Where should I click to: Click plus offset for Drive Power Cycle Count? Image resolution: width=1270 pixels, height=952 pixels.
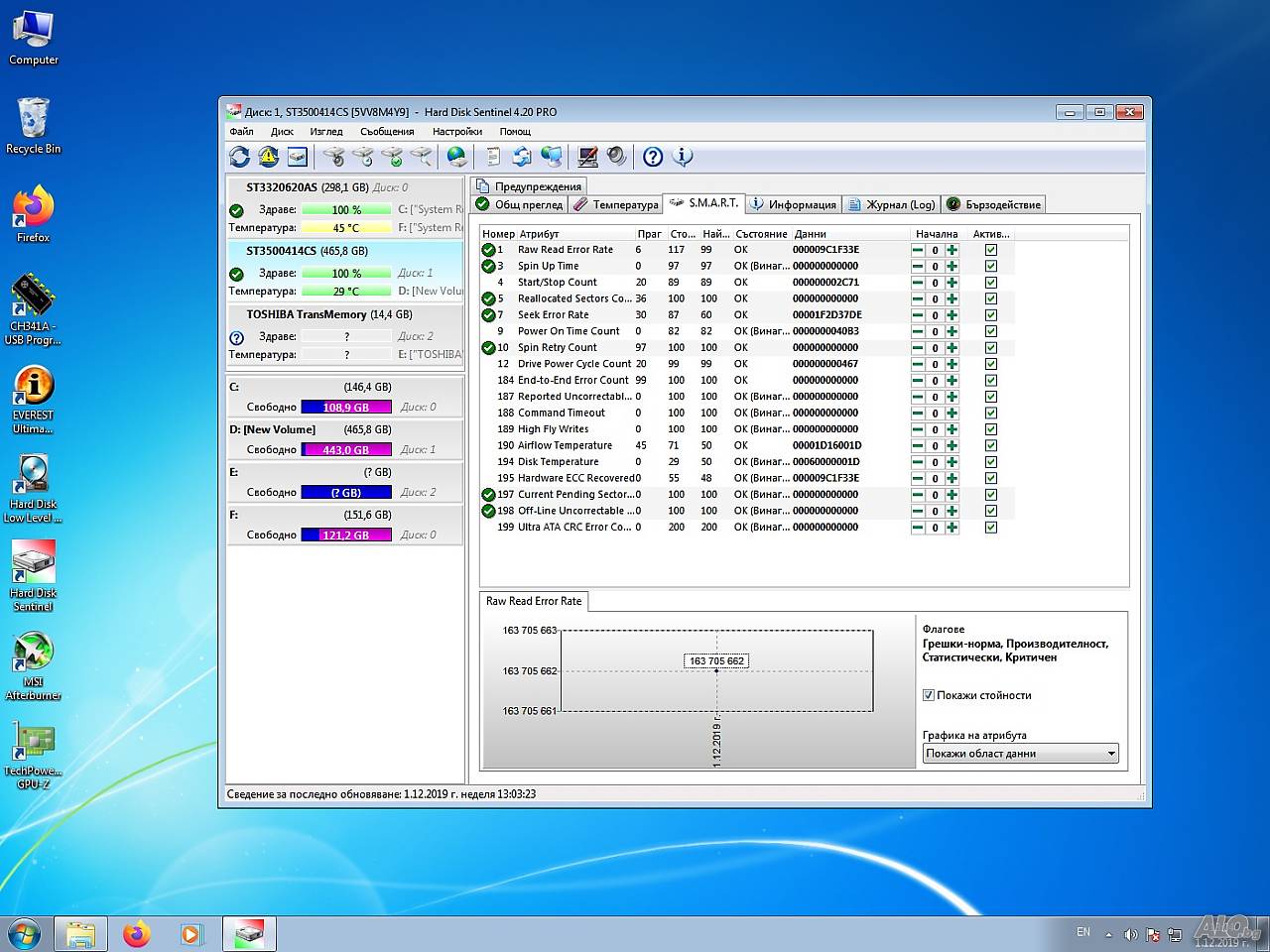tap(952, 364)
